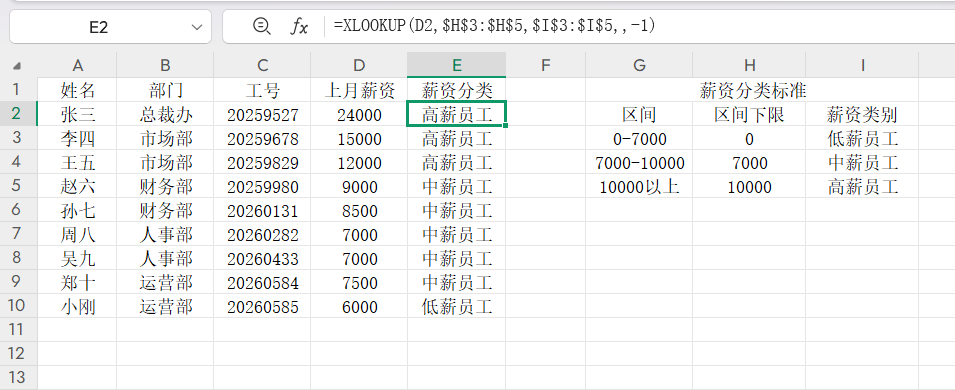Select the range cell 10000以上

(639, 186)
